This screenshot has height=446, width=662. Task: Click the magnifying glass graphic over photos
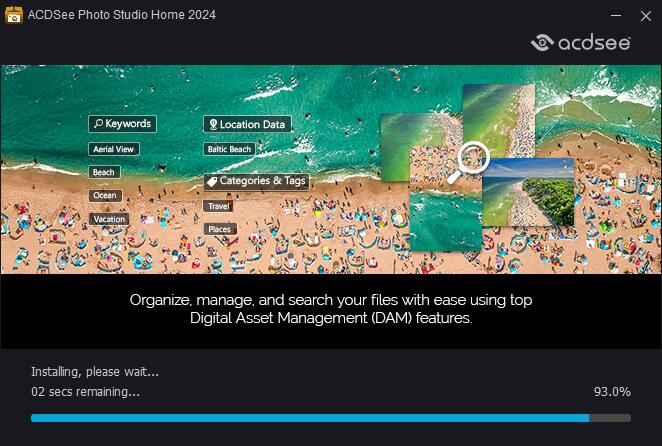(x=469, y=163)
